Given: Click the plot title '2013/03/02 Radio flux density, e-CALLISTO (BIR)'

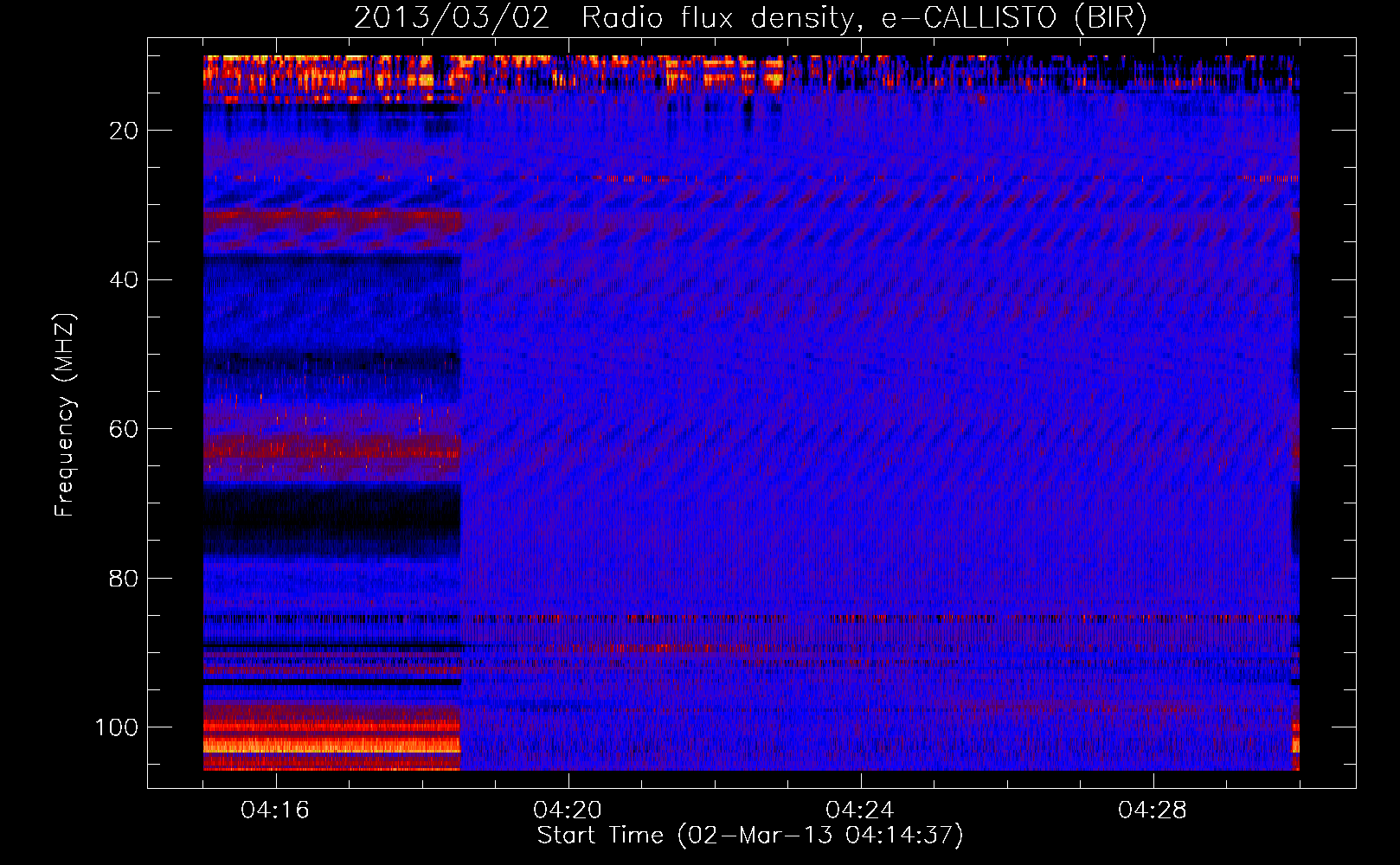Looking at the screenshot, I should [x=750, y=18].
